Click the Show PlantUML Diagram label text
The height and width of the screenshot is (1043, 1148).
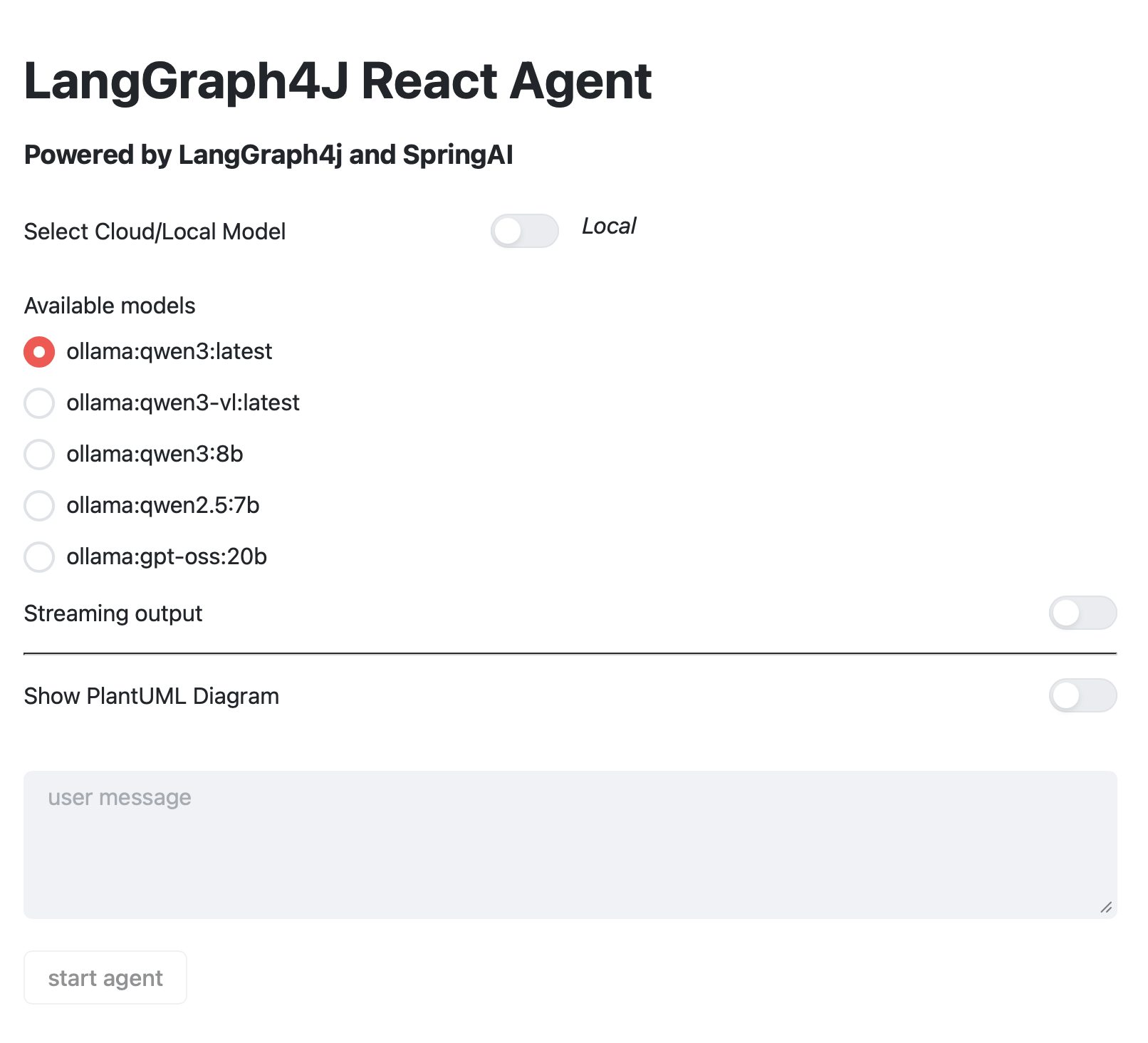tap(152, 696)
